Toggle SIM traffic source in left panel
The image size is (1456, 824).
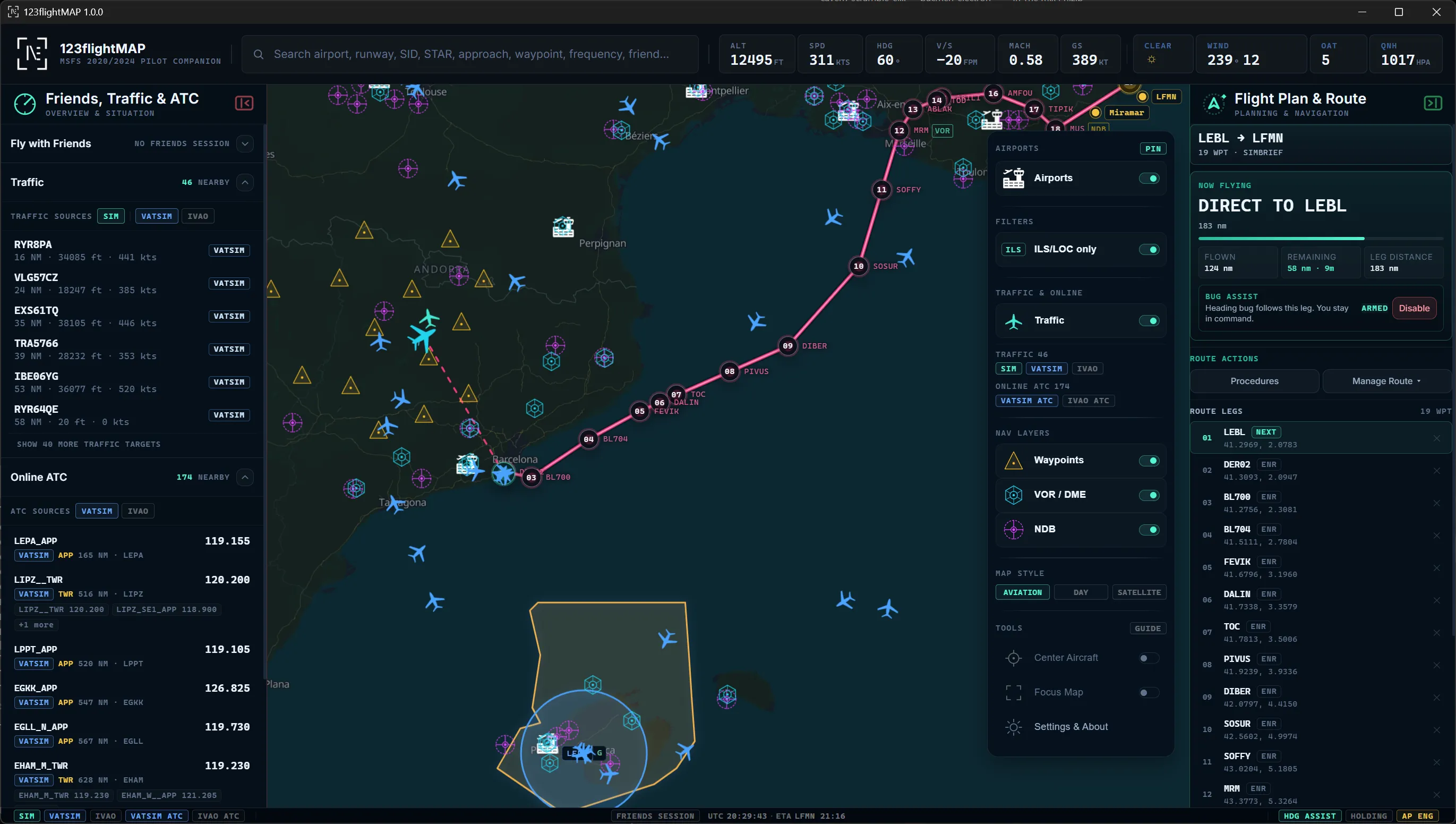pyautogui.click(x=111, y=216)
